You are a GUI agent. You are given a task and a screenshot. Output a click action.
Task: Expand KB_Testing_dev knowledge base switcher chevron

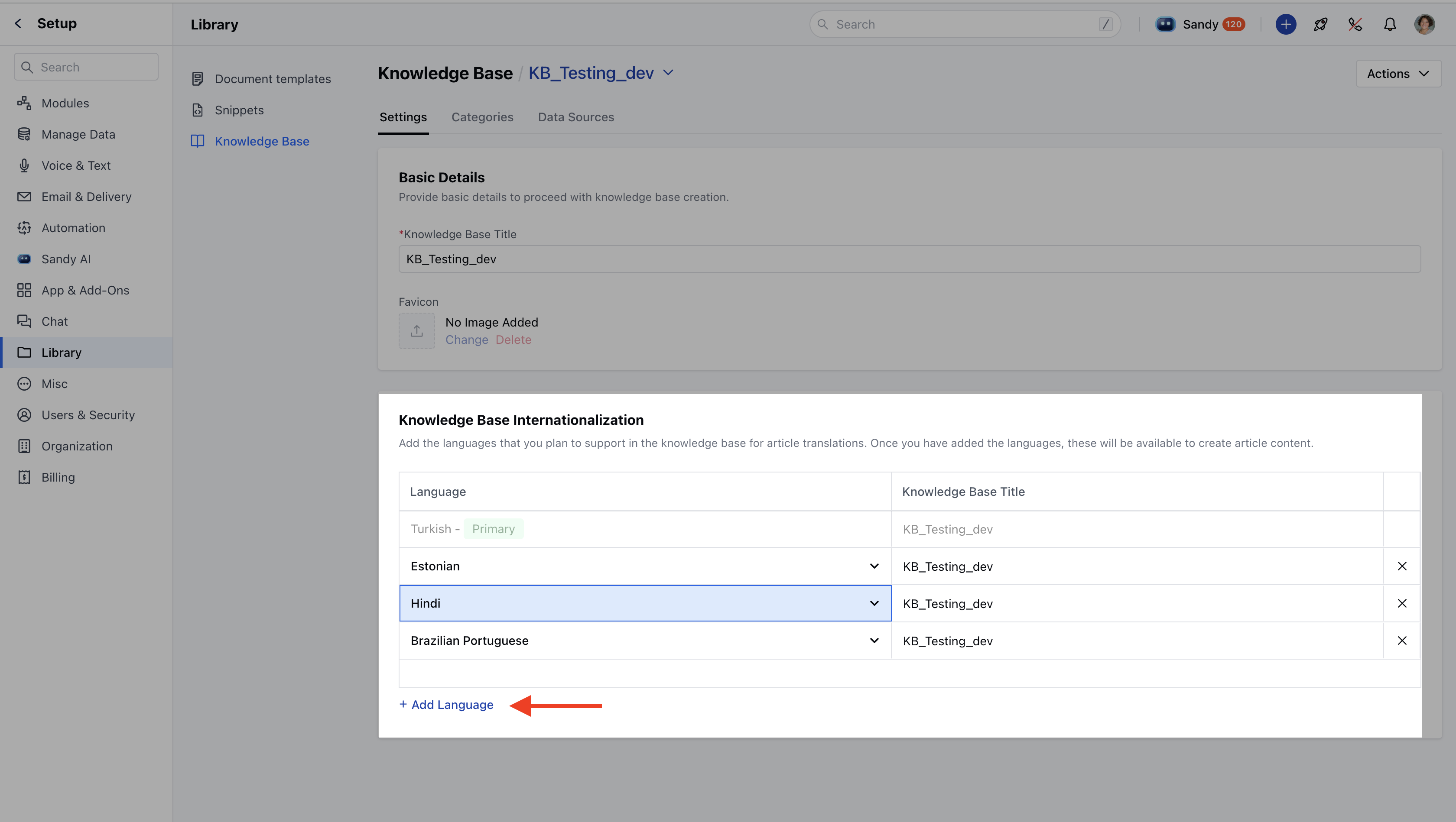tap(668, 73)
